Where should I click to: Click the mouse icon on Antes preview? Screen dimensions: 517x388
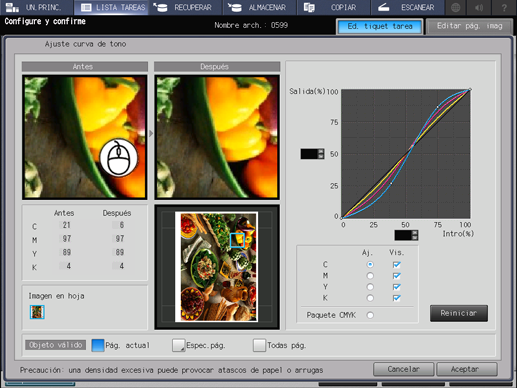pos(119,157)
